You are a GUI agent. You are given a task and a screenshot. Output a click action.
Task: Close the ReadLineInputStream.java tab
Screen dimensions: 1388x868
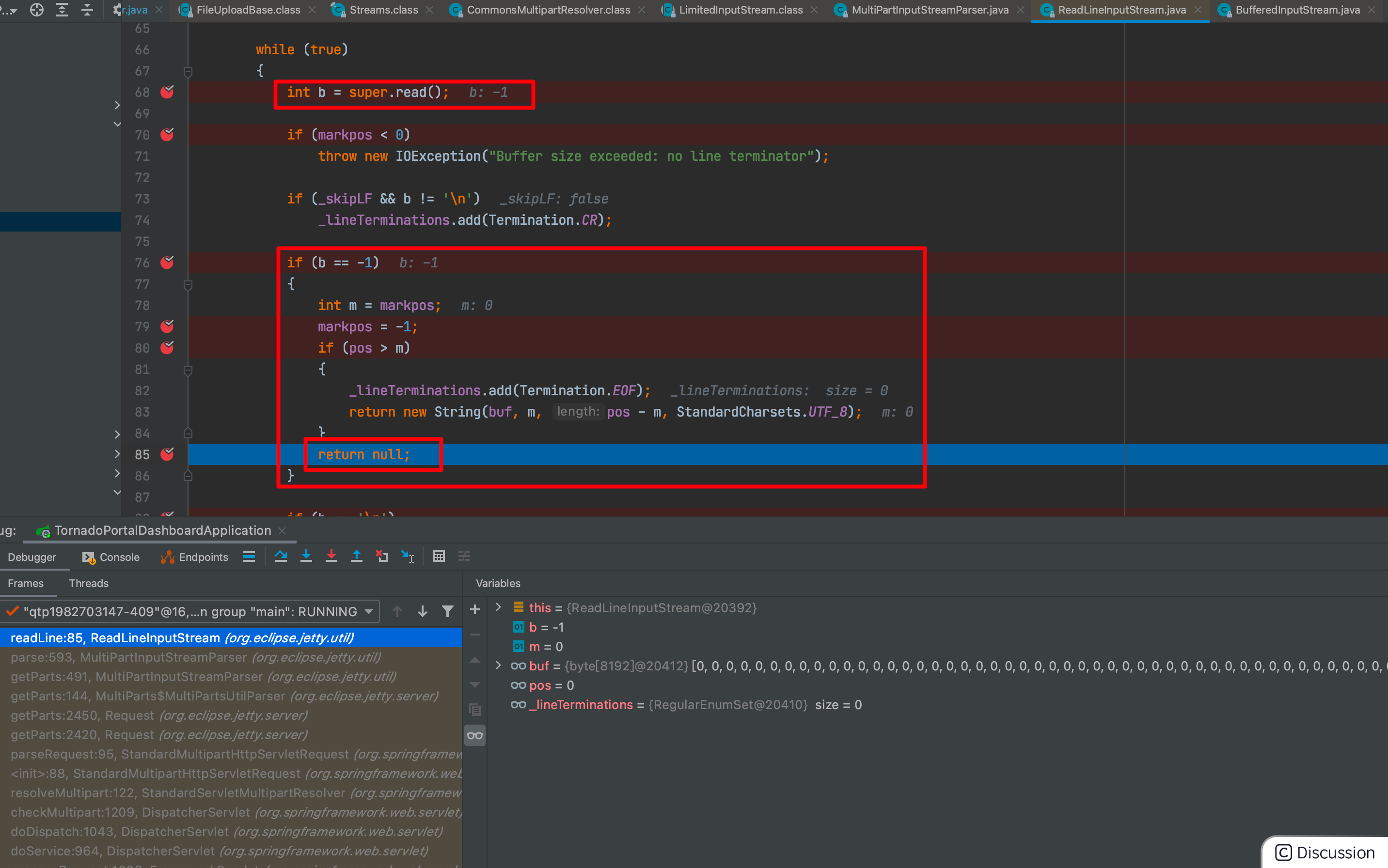coord(1198,10)
